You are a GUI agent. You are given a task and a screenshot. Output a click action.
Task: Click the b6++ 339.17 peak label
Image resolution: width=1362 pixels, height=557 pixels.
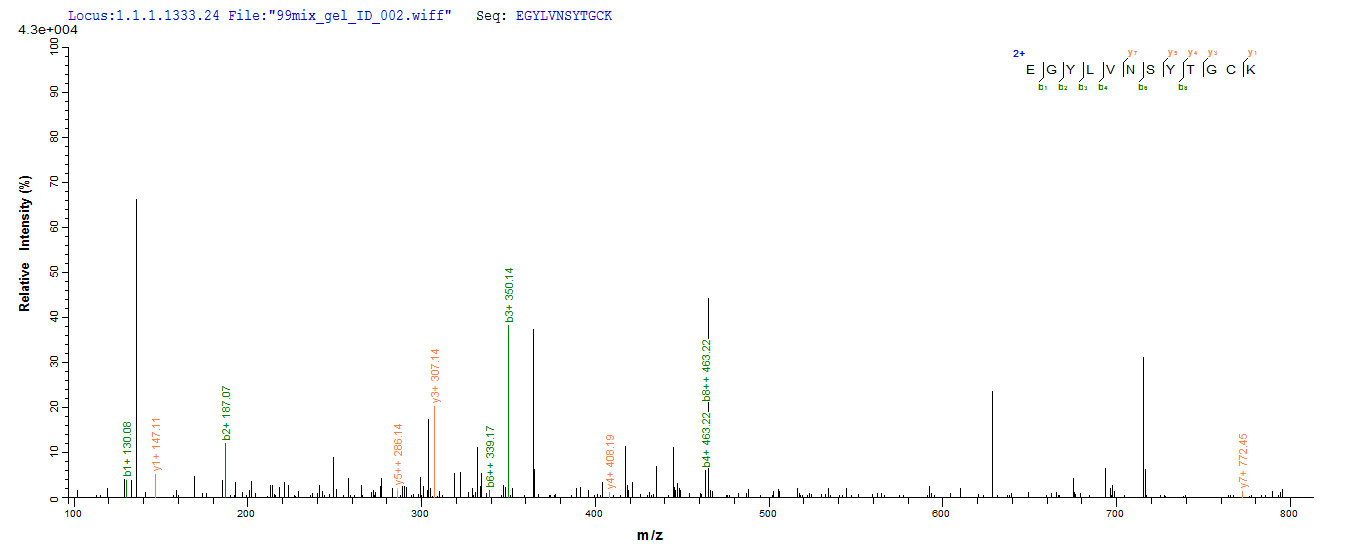tap(490, 456)
